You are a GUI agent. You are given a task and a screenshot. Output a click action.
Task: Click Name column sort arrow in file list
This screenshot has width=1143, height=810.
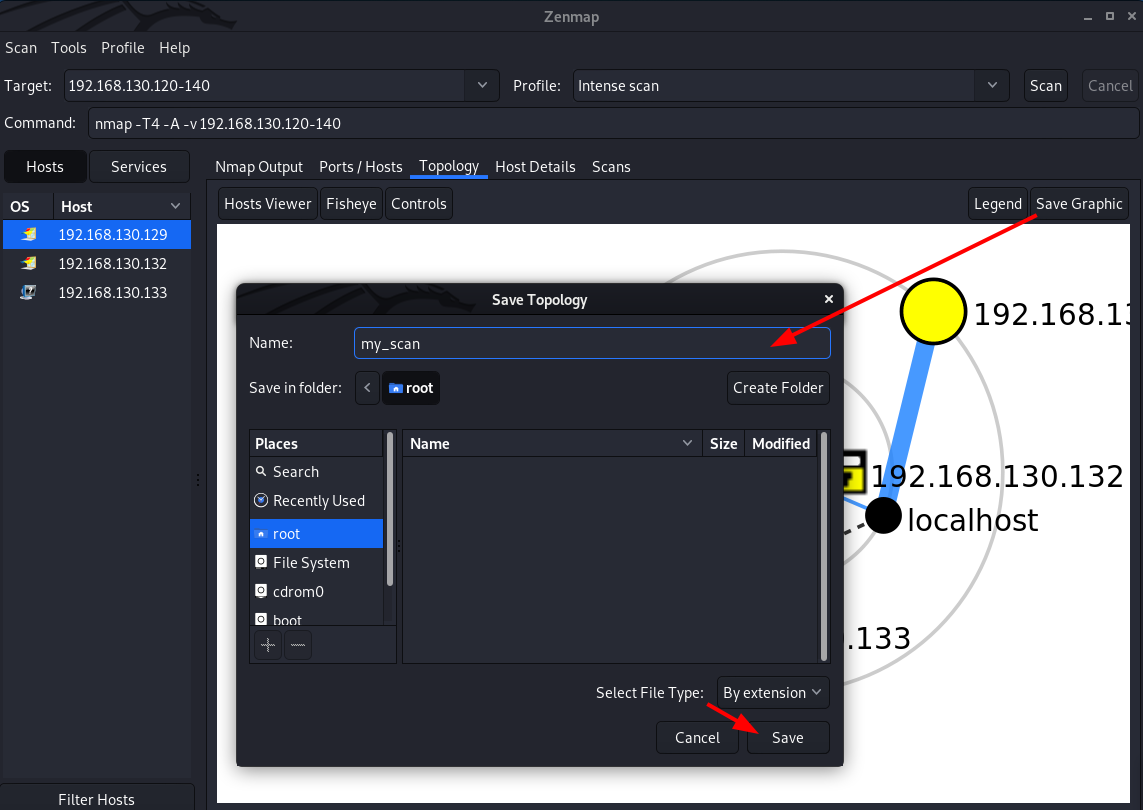point(687,443)
